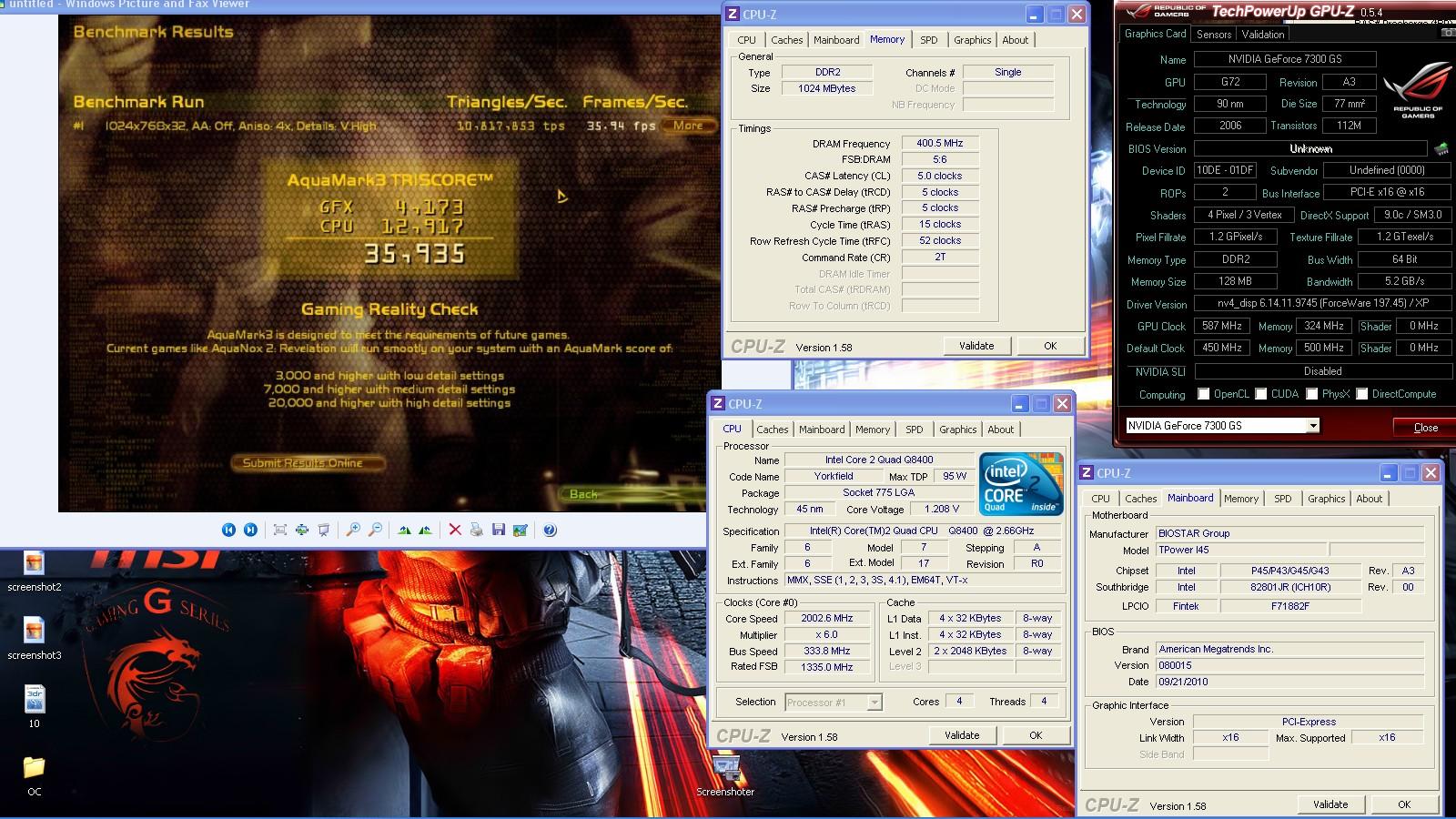The image size is (1456, 819).
Task: Open Graphics Card tab in GPU-Z
Action: pyautogui.click(x=1155, y=34)
